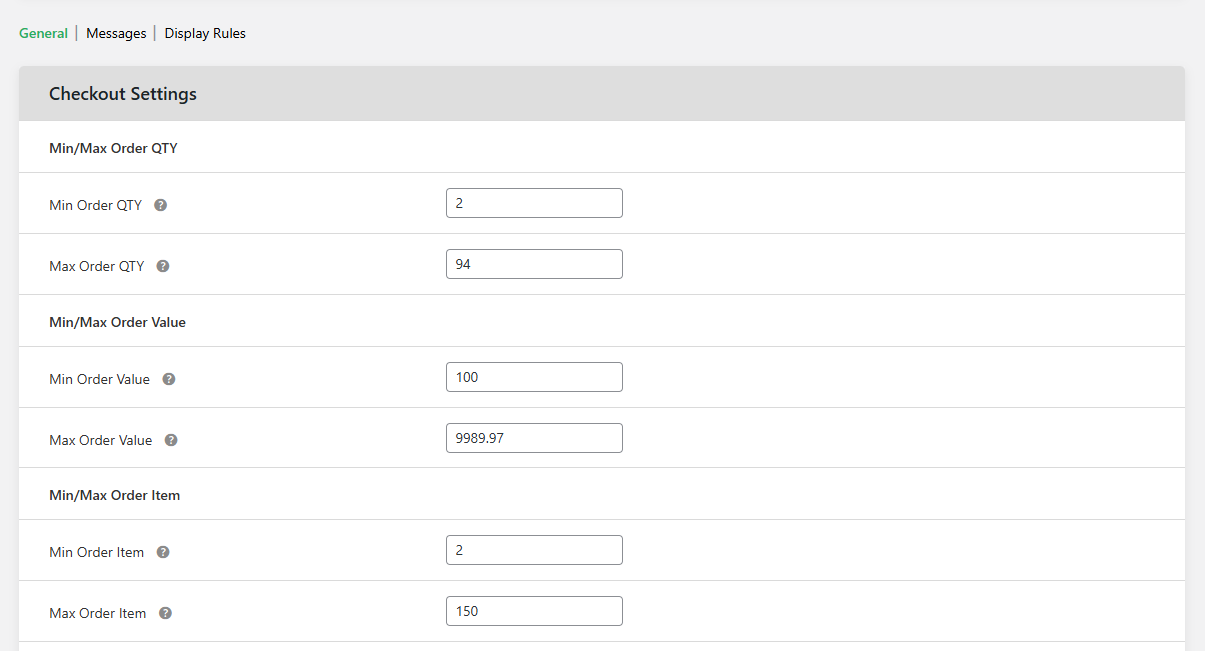
Task: Open the Min Order Value help tooltip icon
Action: click(x=168, y=378)
